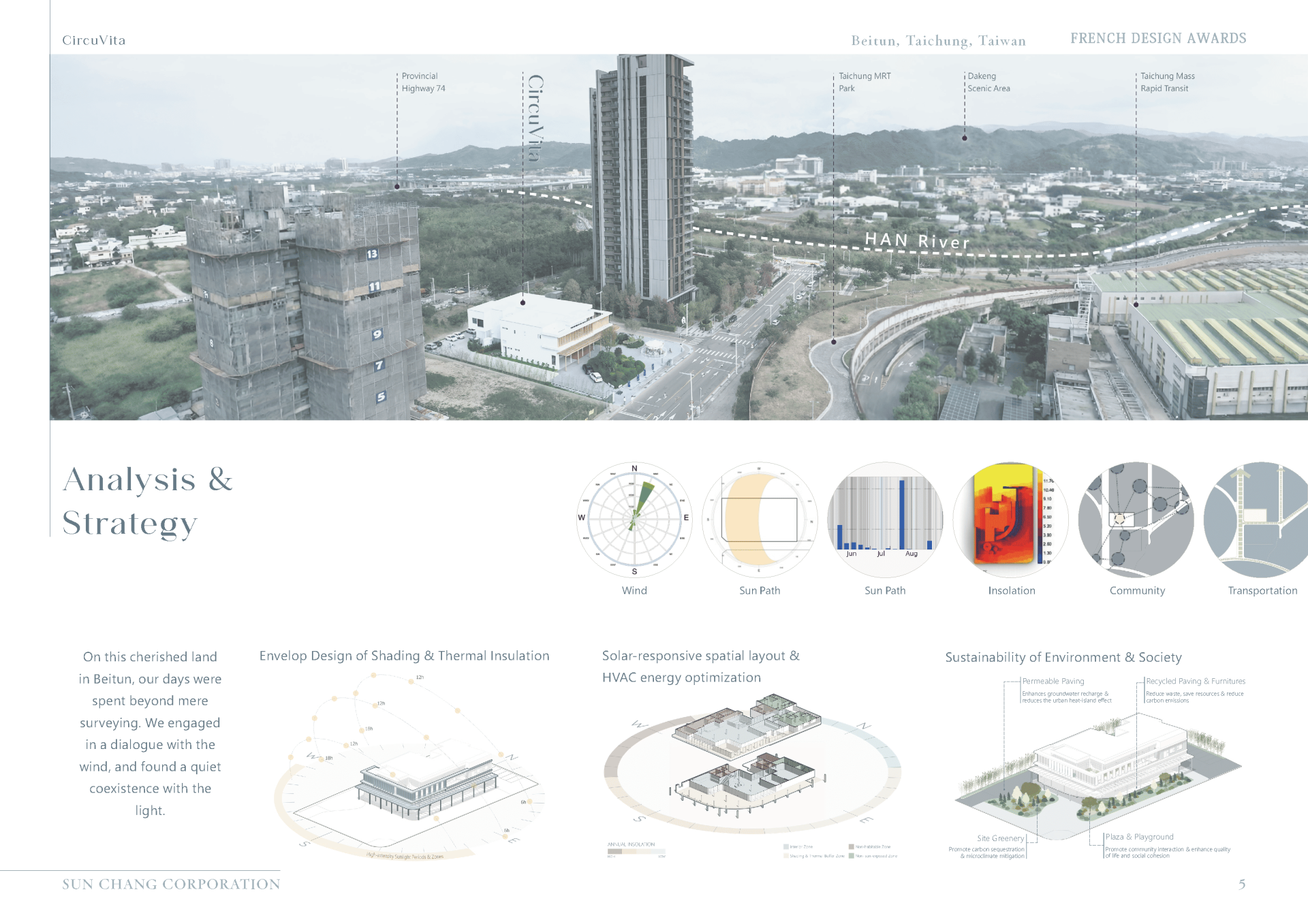Click the HAN River text label
Image resolution: width=1308 pixels, height=924 pixels.
coord(916,240)
